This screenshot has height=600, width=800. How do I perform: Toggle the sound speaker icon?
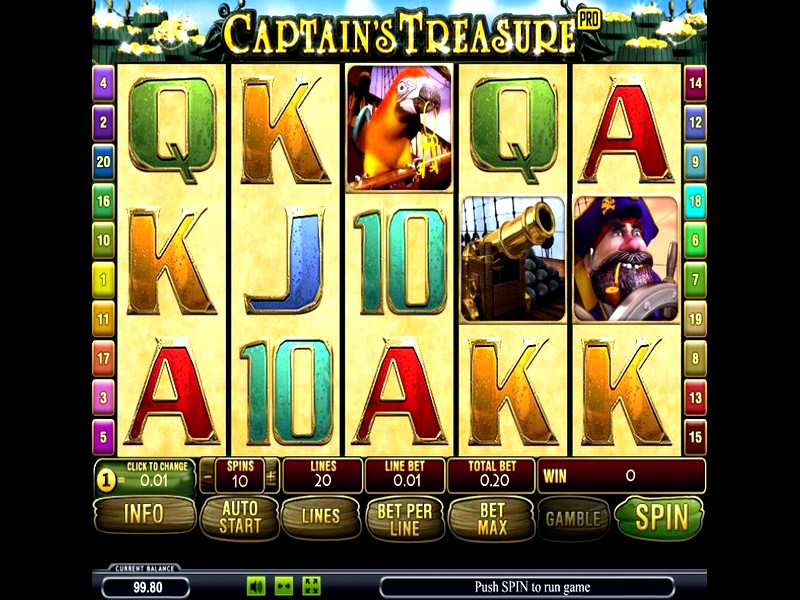pos(257,586)
